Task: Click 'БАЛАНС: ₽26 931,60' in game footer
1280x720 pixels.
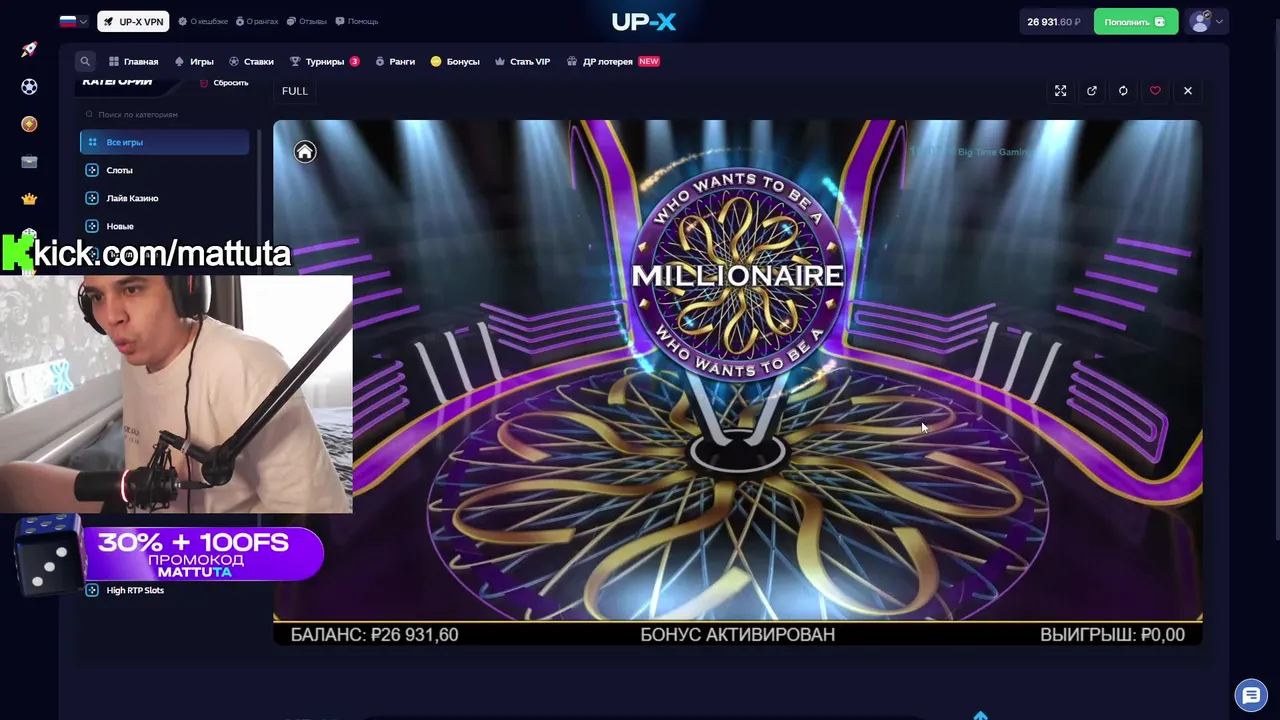Action: (374, 634)
